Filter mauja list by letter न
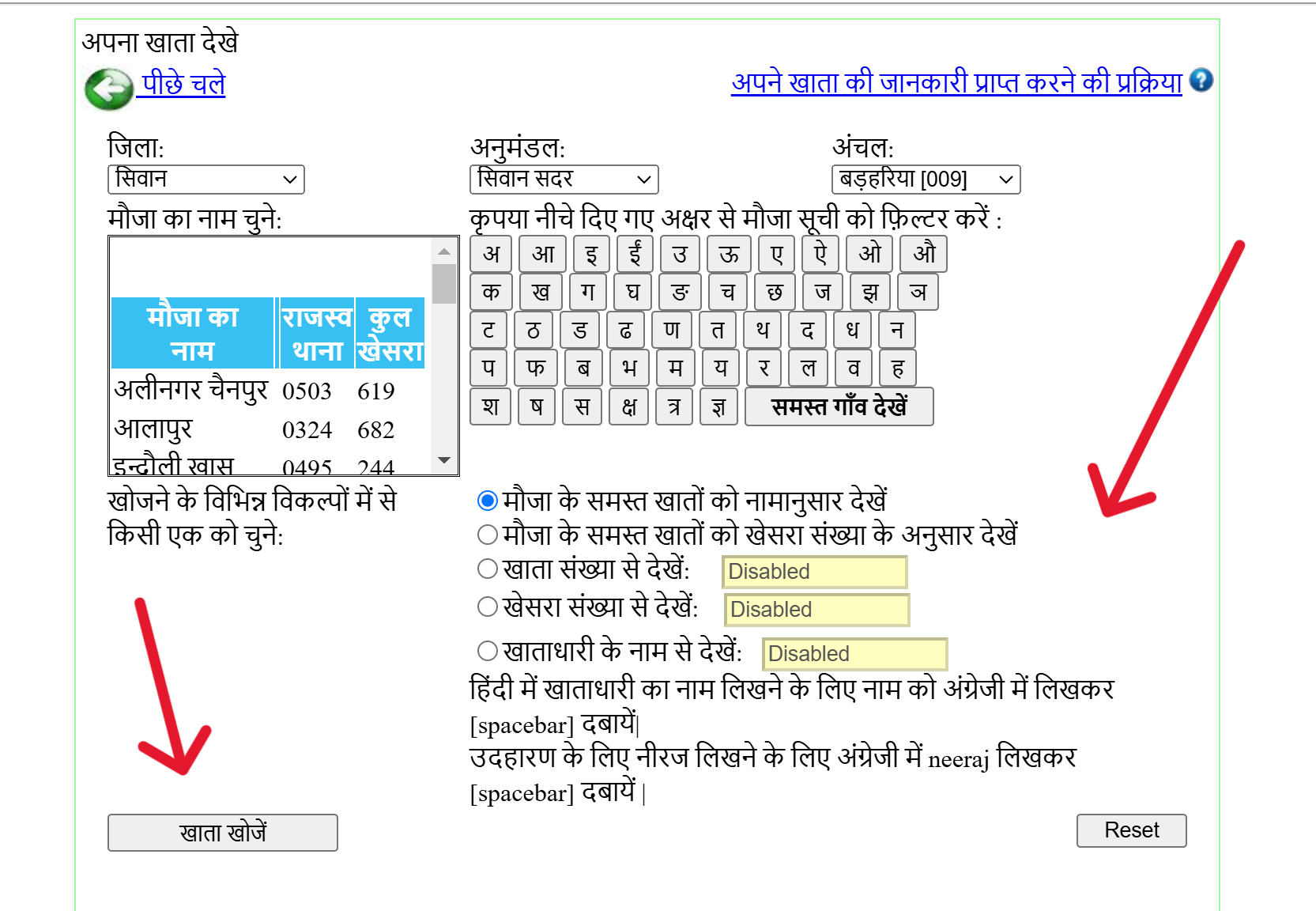 (x=897, y=330)
